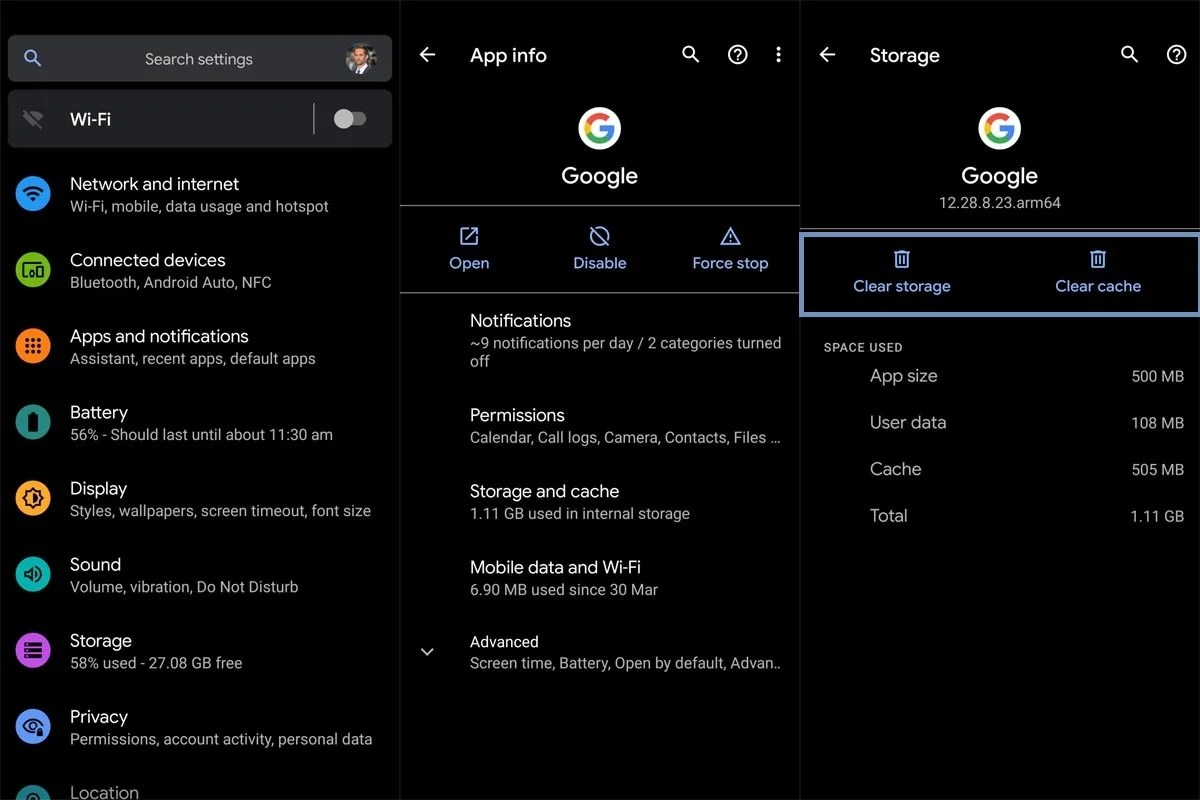Viewport: 1200px width, 800px height.
Task: Click Clear storage button
Action: (902, 273)
